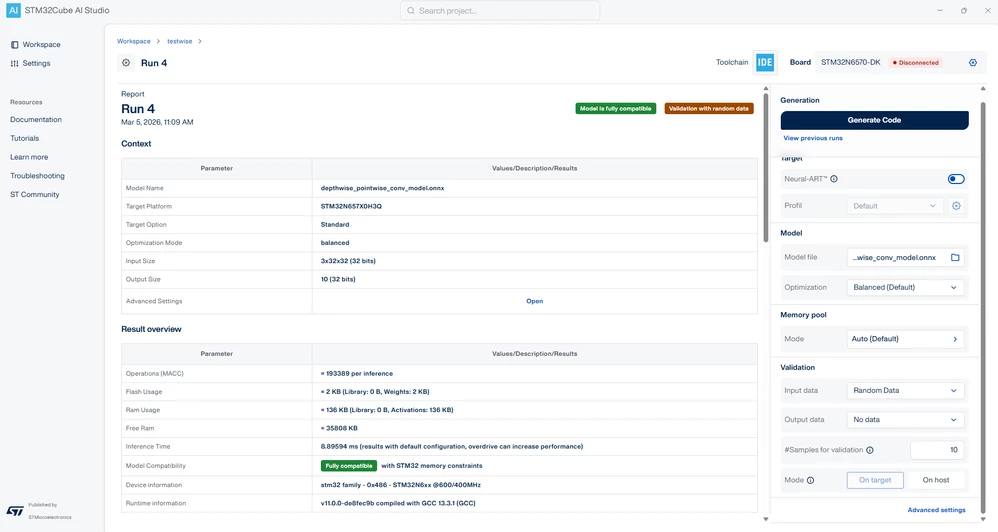The width and height of the screenshot is (998, 532).
Task: Open the Output data No data dropdown
Action: tap(904, 420)
